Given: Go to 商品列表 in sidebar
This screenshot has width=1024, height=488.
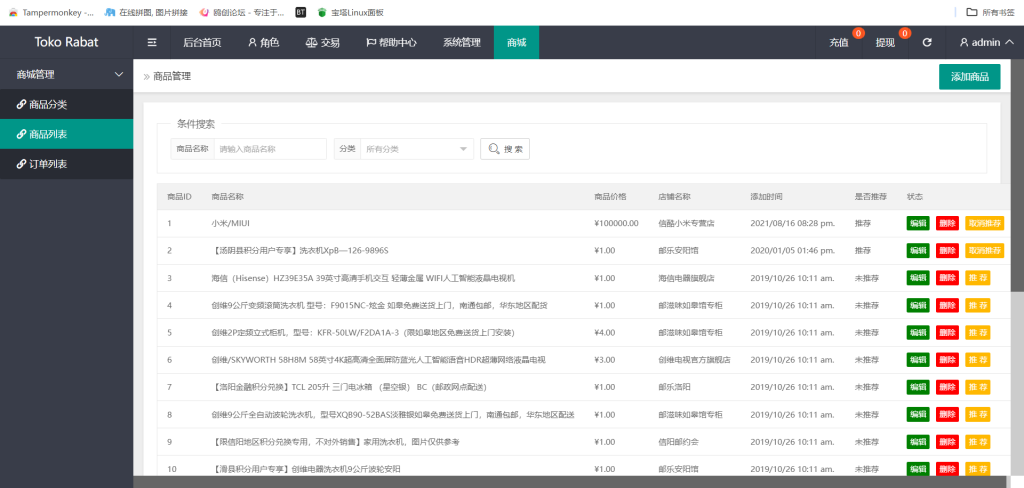Looking at the screenshot, I should [67, 135].
